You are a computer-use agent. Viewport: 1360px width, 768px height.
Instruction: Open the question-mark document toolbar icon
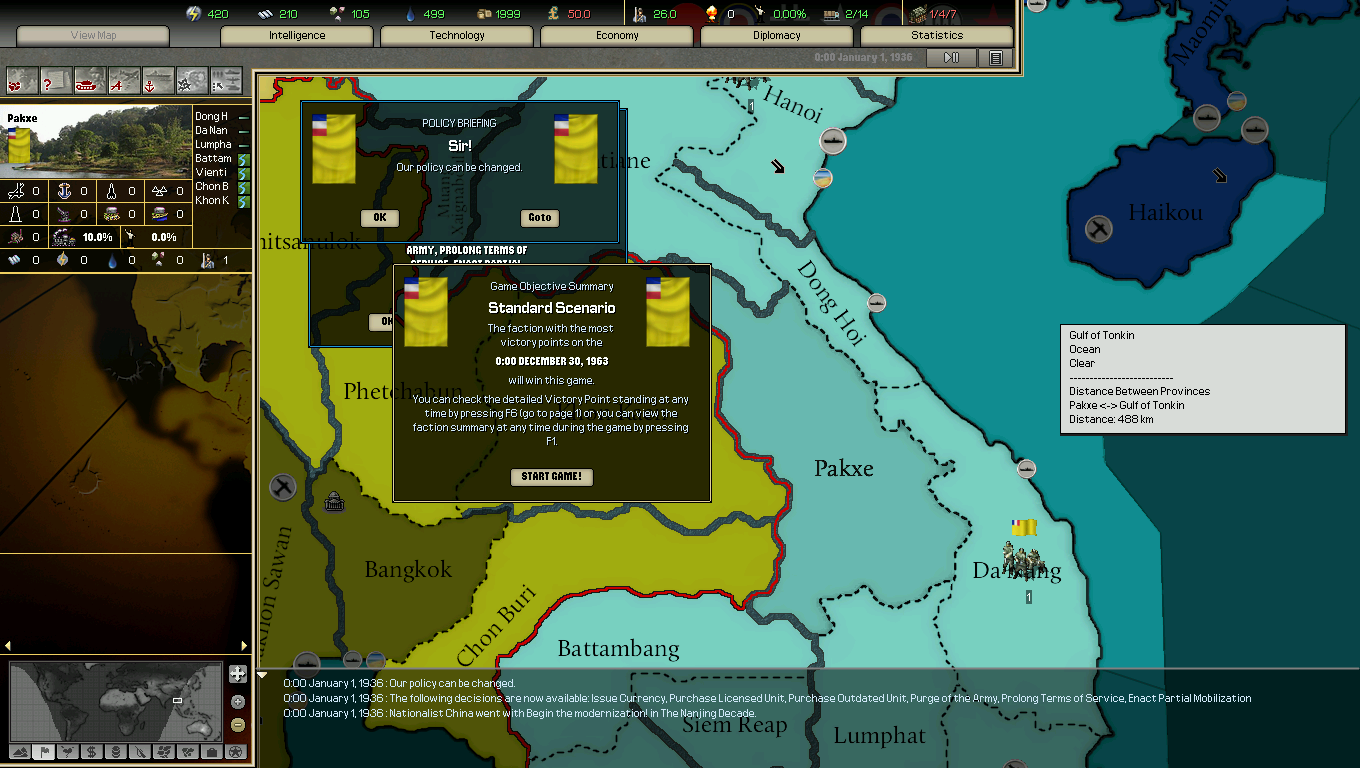click(x=56, y=80)
